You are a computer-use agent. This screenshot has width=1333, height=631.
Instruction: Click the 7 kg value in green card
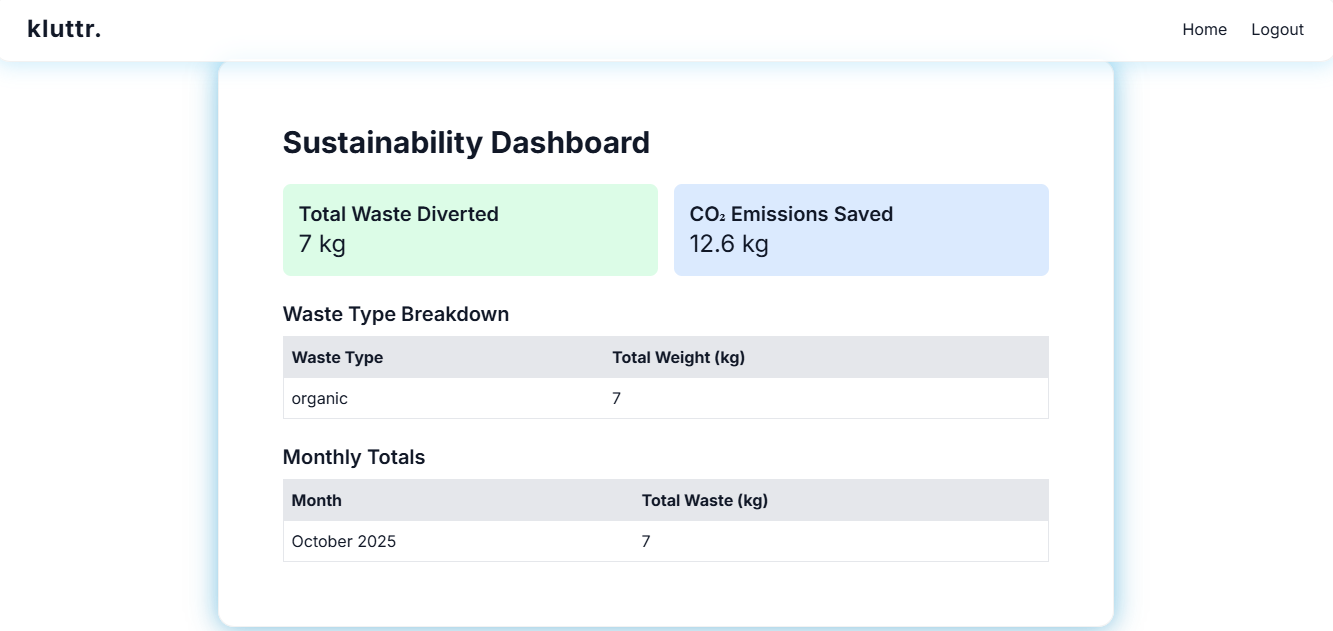[x=322, y=244]
